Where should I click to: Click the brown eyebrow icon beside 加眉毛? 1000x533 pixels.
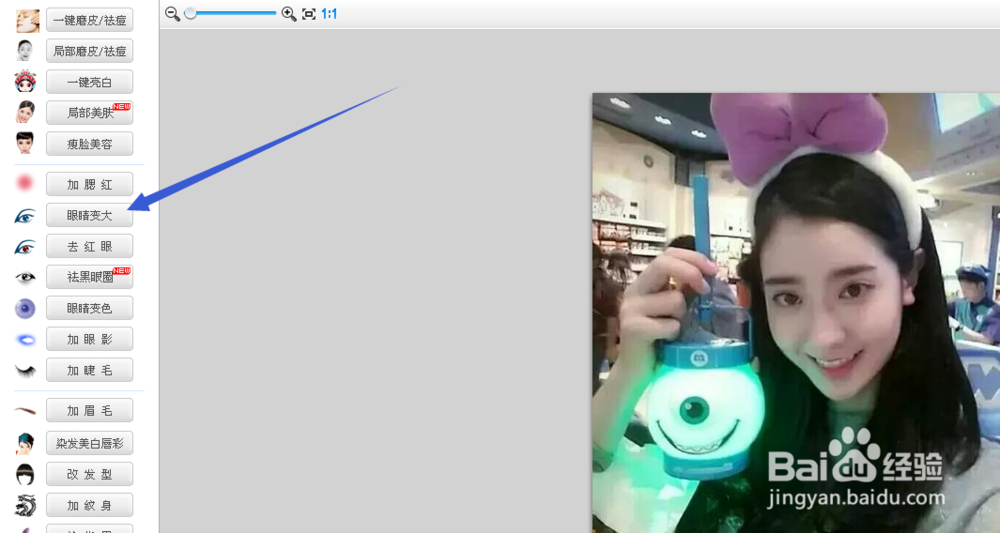(26, 411)
